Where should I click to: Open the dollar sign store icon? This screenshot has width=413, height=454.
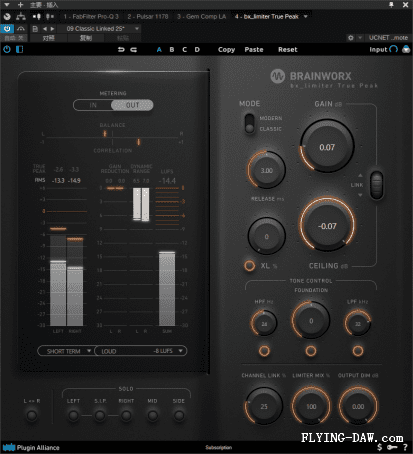point(379,447)
